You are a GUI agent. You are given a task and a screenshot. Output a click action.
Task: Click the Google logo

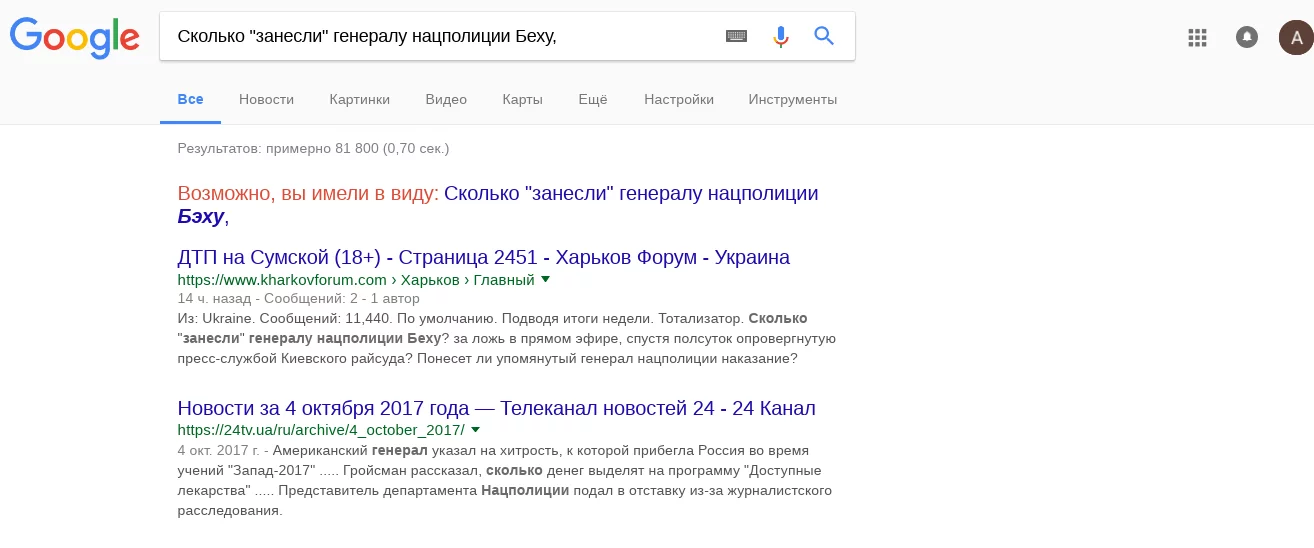[x=75, y=37]
